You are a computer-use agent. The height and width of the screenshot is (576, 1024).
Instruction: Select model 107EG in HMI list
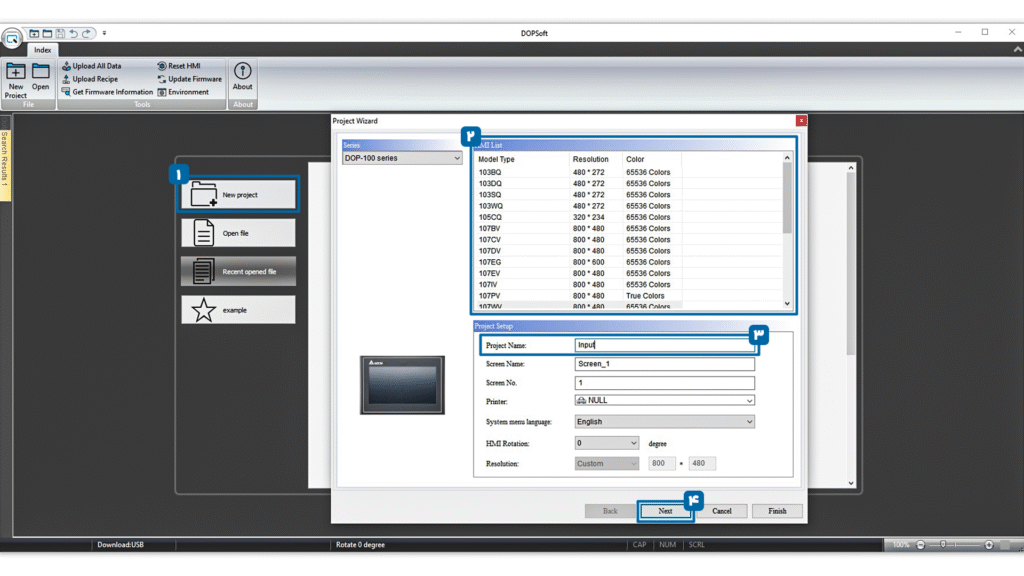click(x=490, y=262)
